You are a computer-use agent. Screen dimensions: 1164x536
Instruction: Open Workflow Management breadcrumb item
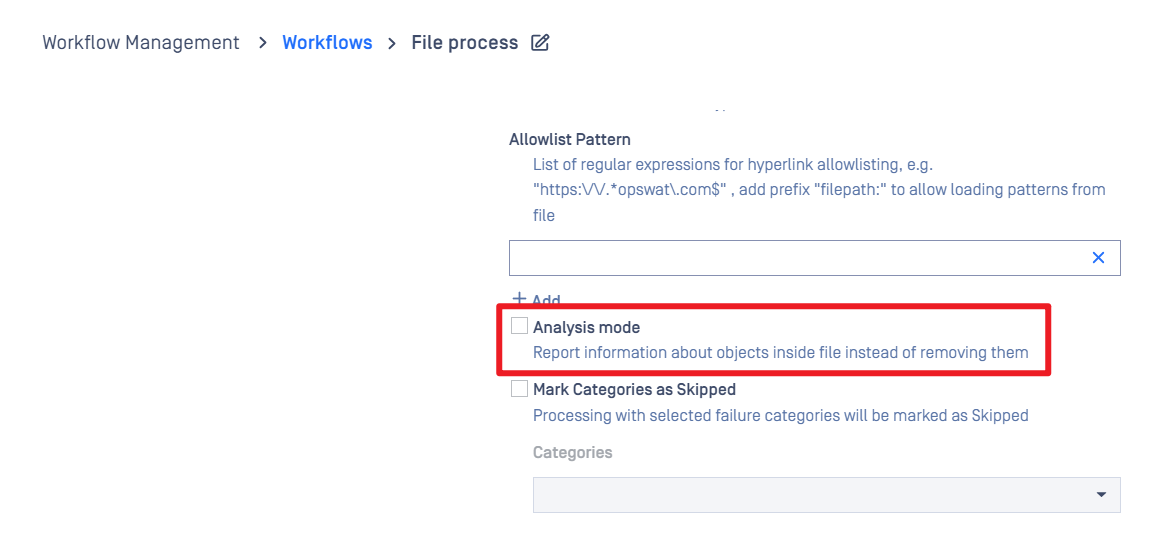(x=141, y=42)
